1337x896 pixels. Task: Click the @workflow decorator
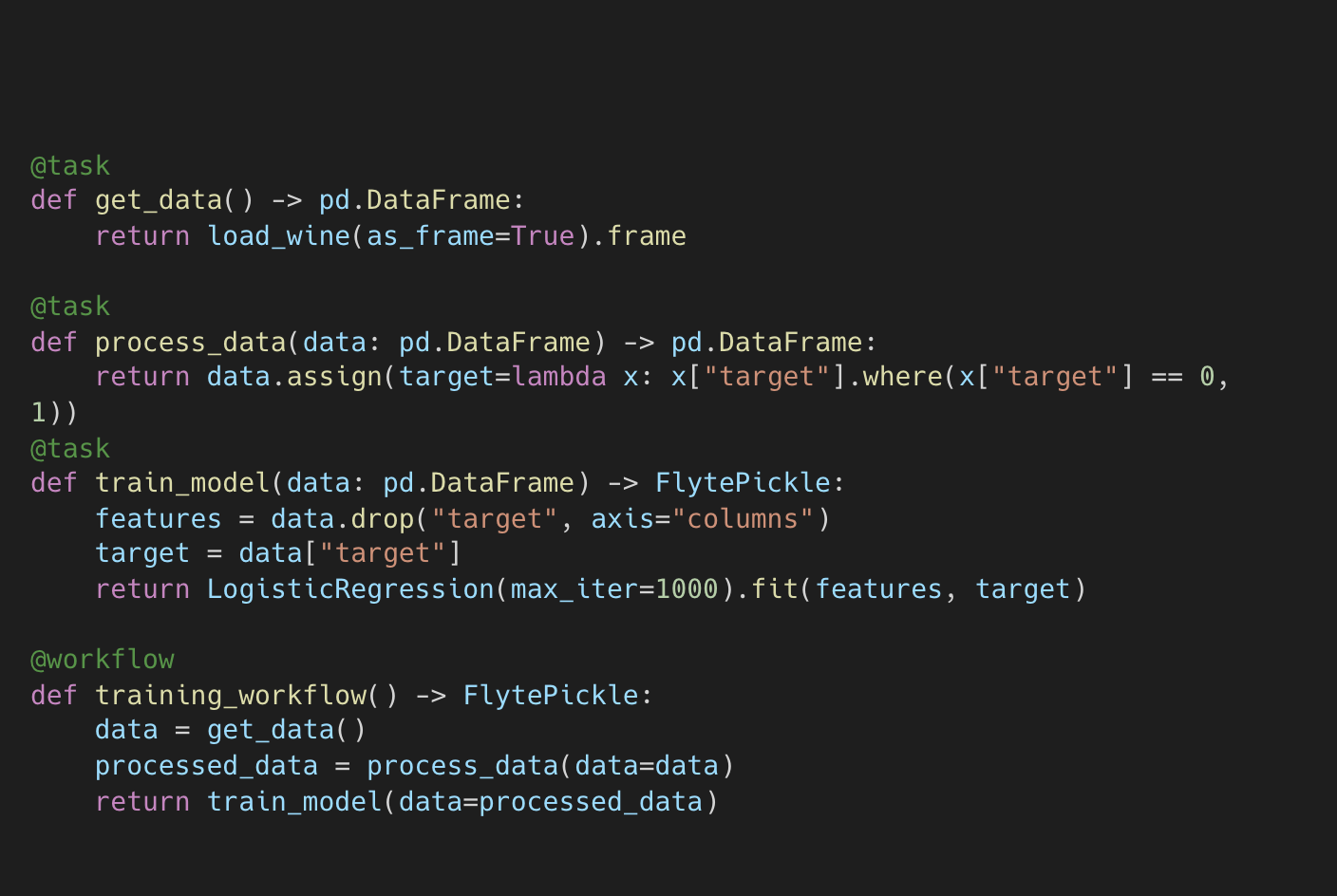[x=103, y=660]
